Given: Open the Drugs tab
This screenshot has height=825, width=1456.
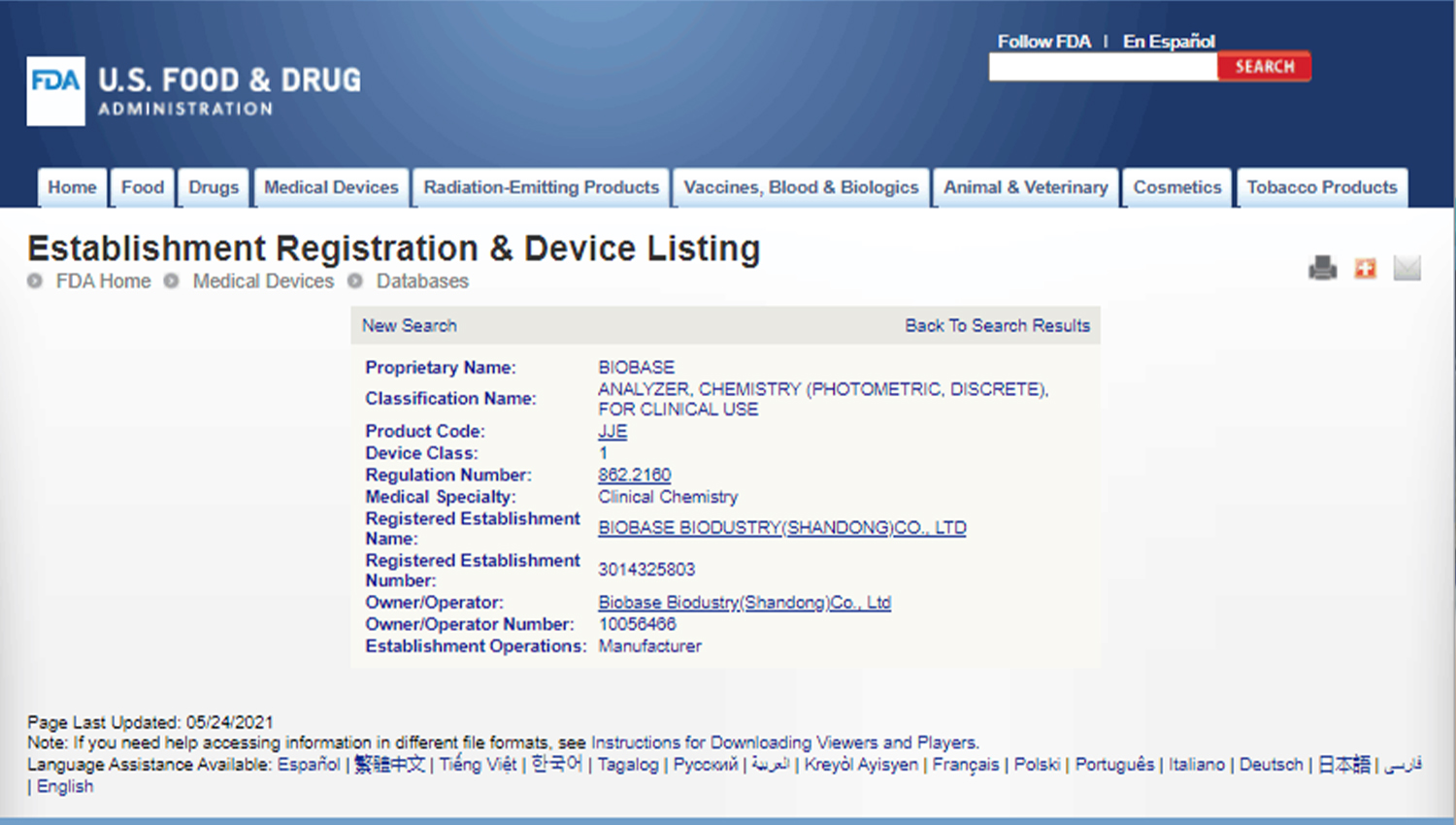Looking at the screenshot, I should tap(214, 187).
